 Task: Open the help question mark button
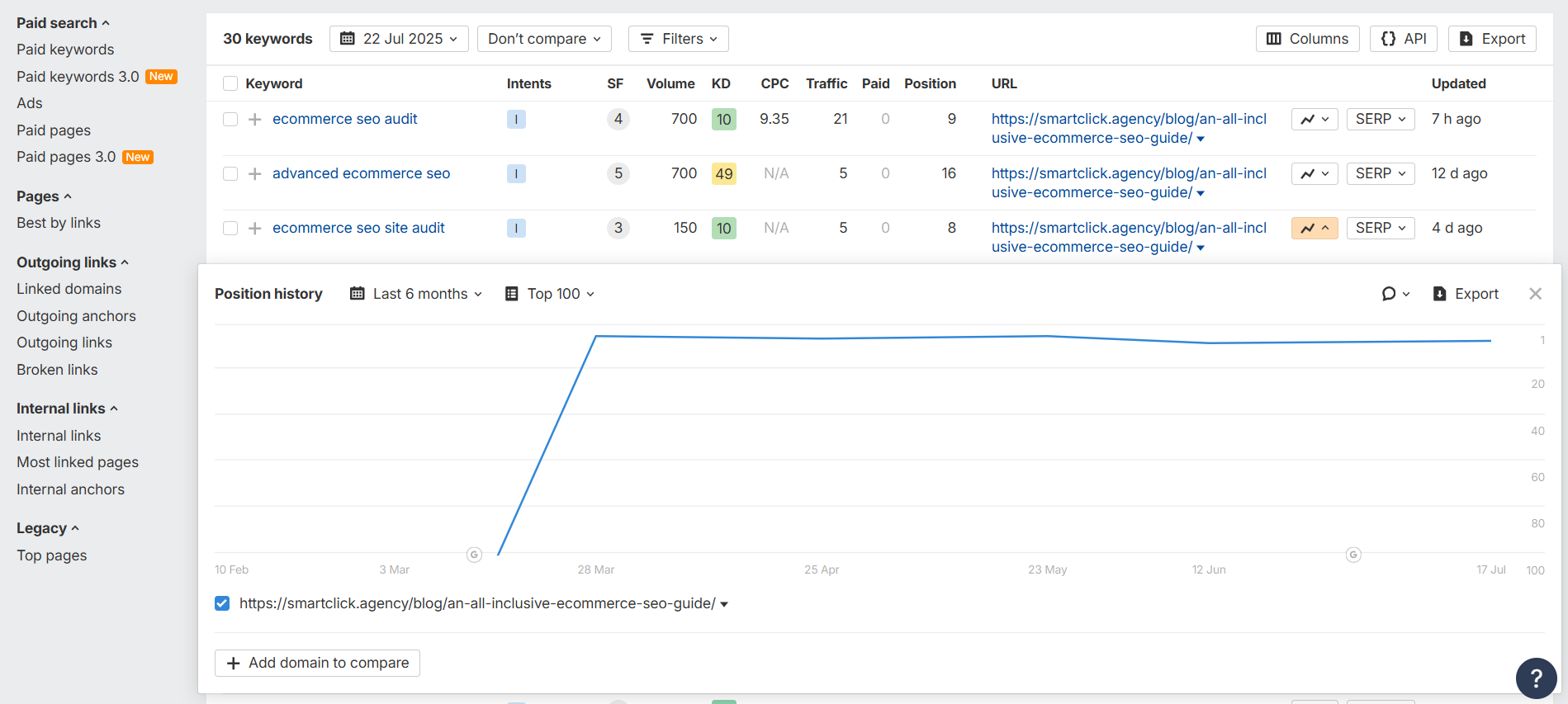[x=1536, y=678]
